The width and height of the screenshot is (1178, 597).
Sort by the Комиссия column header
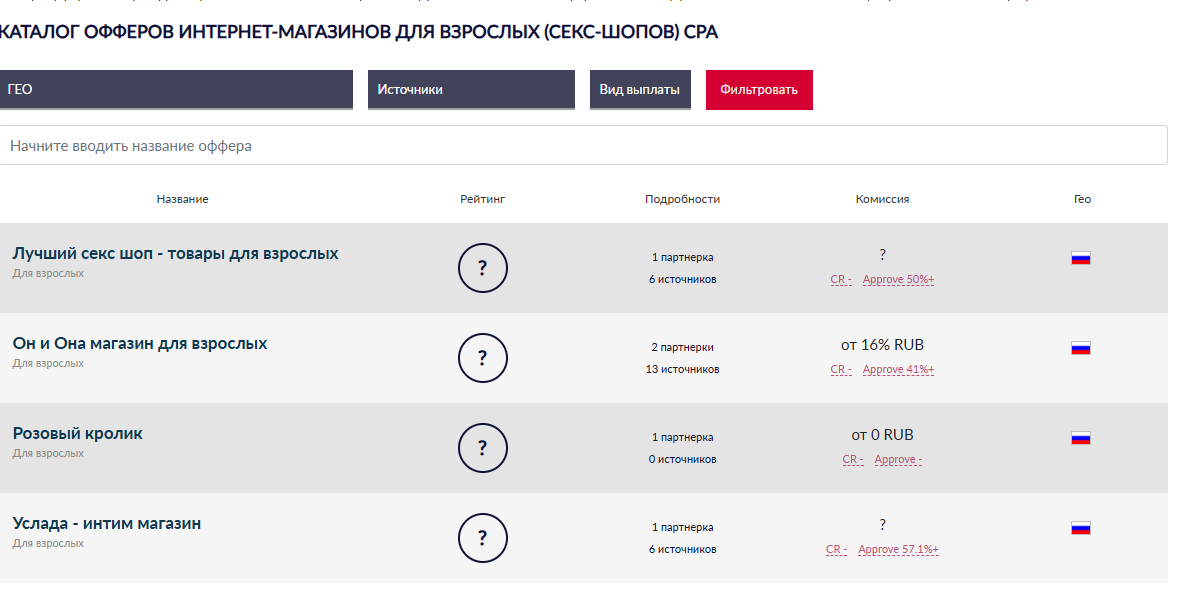point(882,199)
